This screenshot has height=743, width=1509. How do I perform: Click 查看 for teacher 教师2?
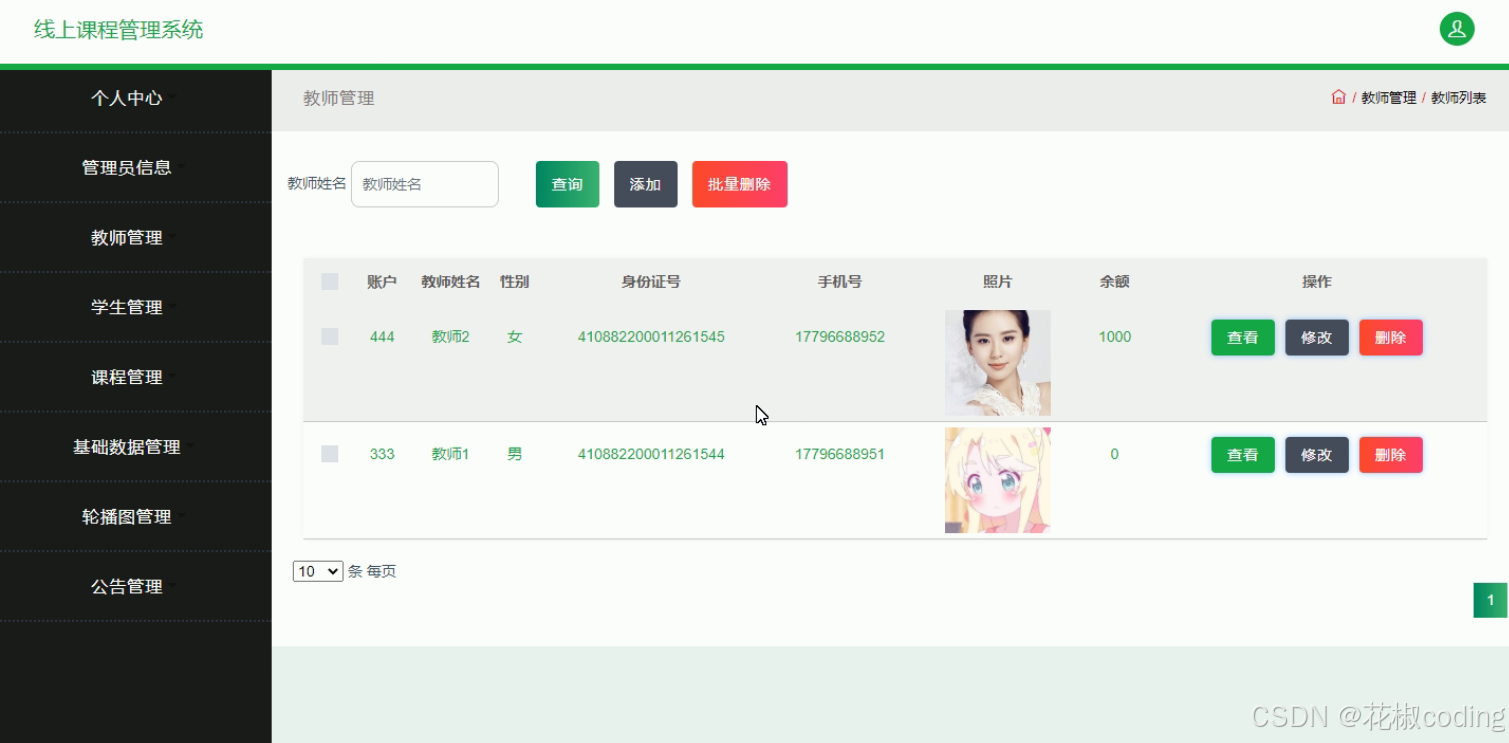click(x=1242, y=337)
